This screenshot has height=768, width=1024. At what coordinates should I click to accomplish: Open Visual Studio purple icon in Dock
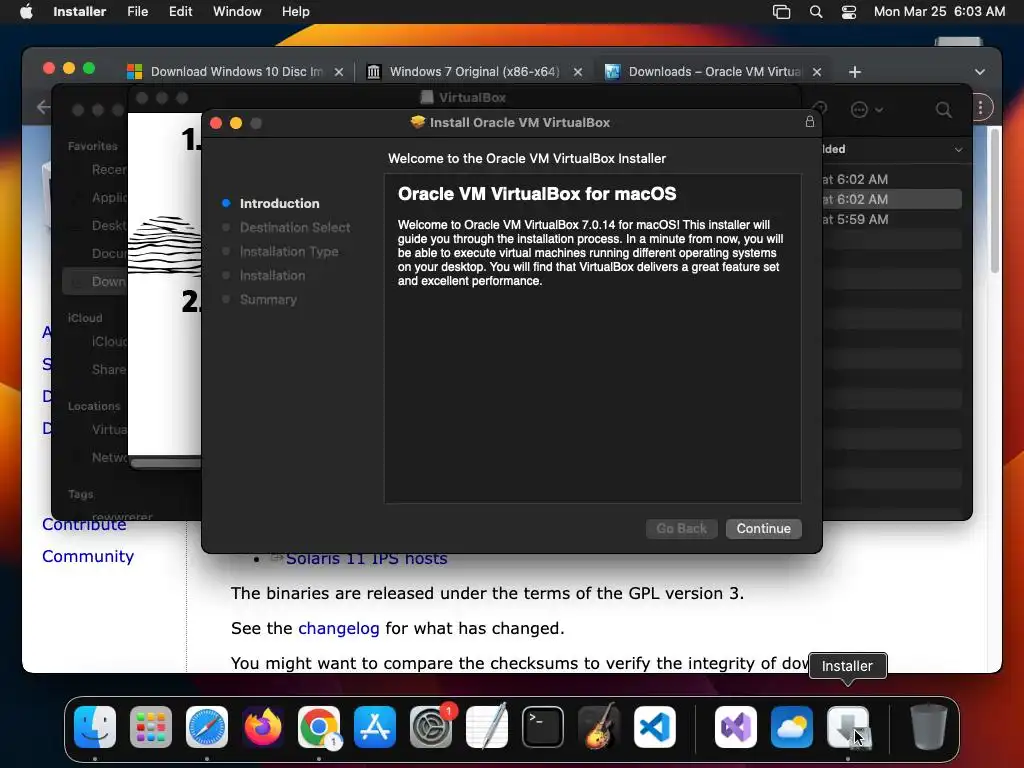(x=736, y=727)
